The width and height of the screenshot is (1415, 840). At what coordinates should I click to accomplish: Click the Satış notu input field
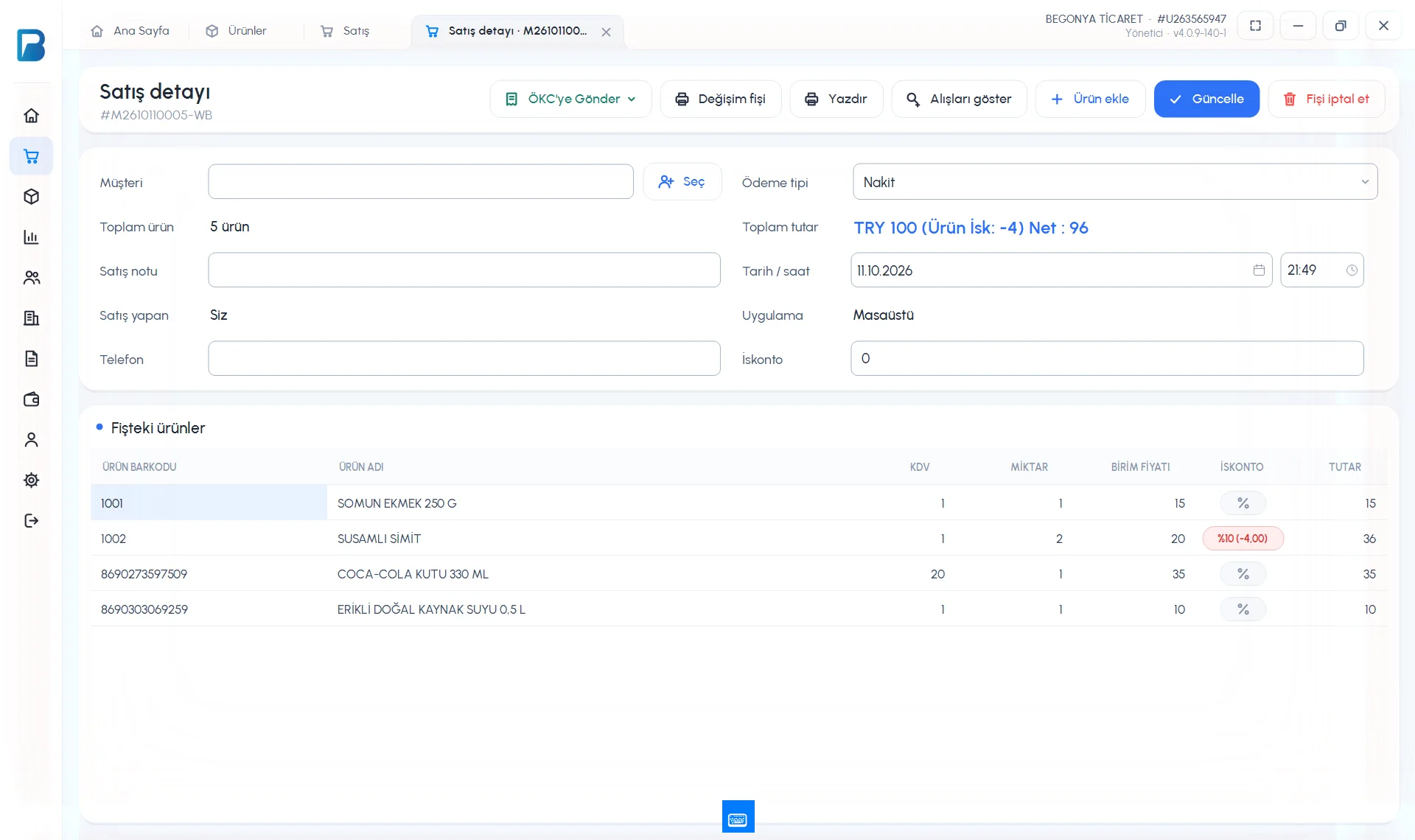[x=464, y=270]
